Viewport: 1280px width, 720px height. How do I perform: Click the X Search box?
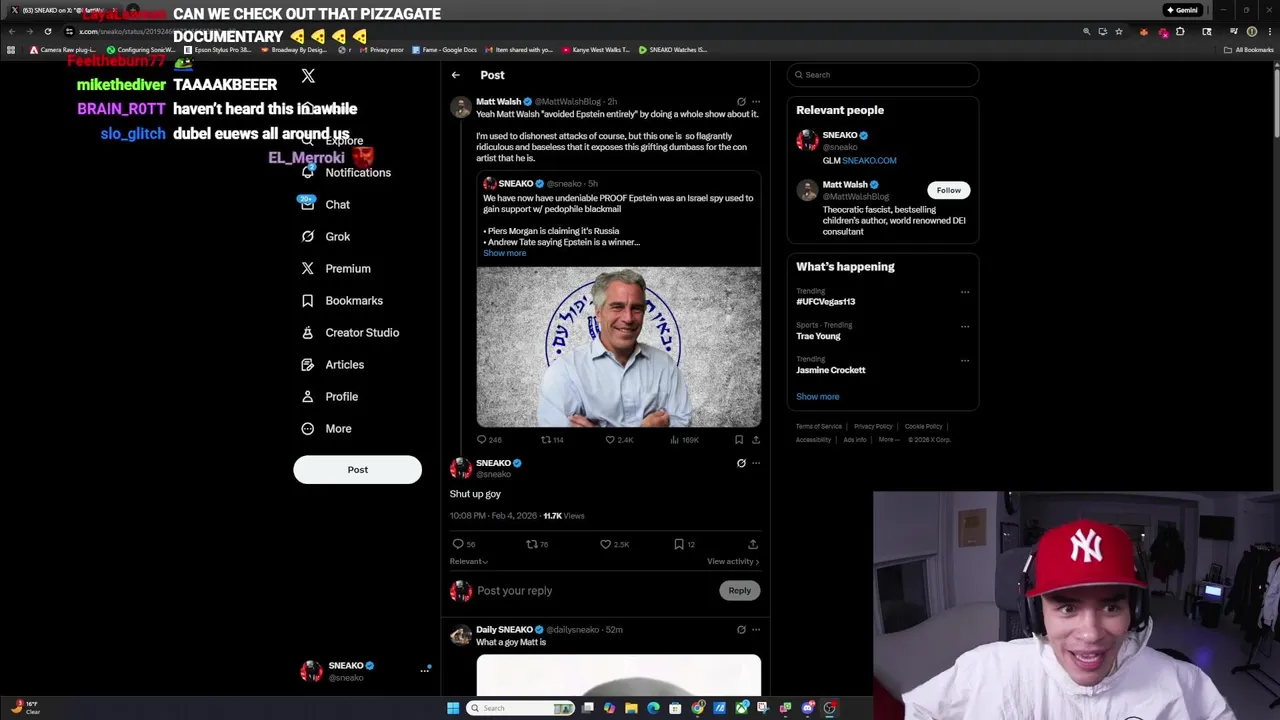[x=882, y=75]
